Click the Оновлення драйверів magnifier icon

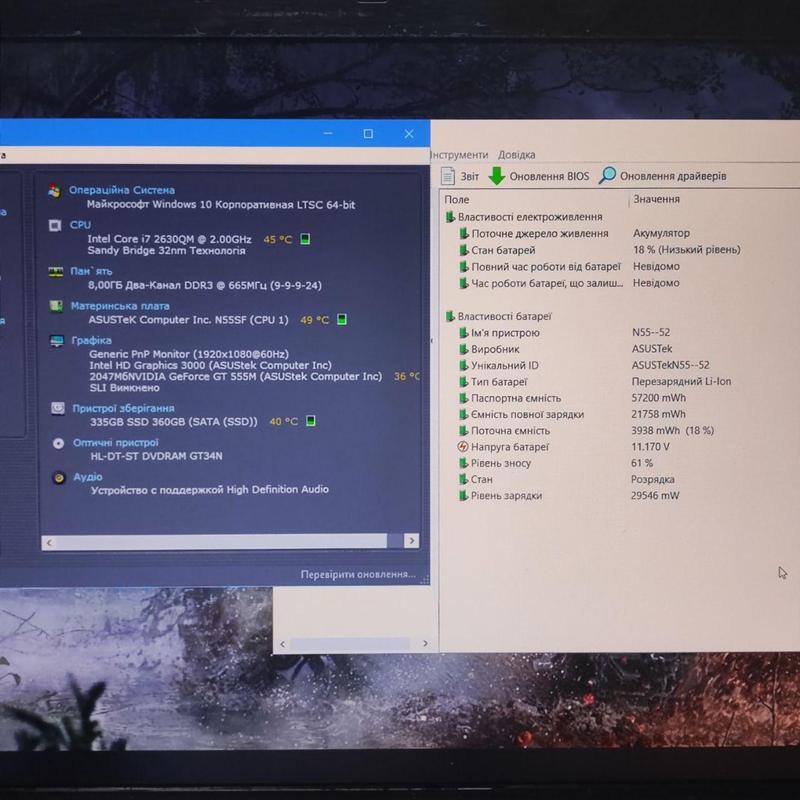point(607,177)
